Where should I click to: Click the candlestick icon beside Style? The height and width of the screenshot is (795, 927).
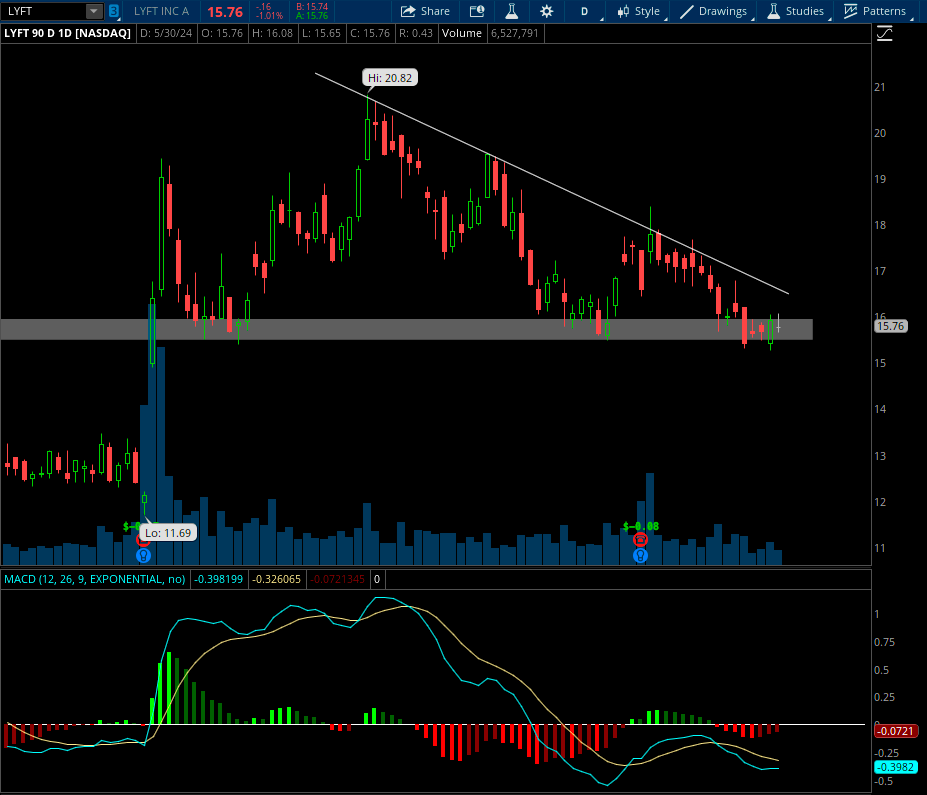(x=623, y=11)
